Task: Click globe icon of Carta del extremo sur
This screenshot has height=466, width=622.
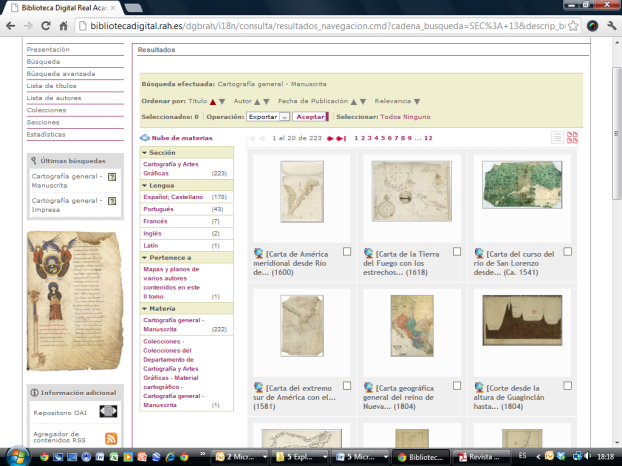Action: [259, 387]
